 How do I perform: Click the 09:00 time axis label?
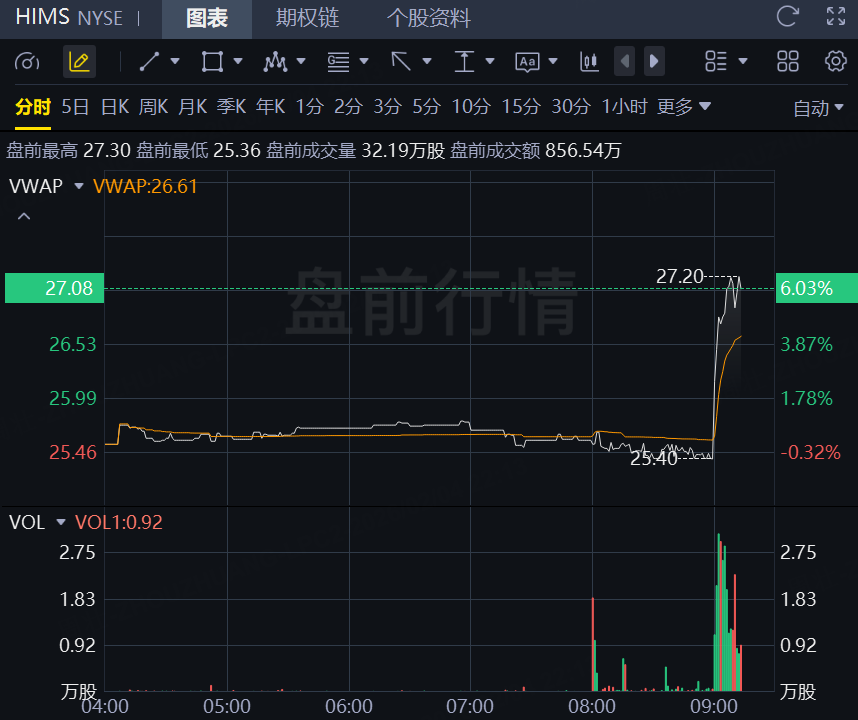click(714, 707)
